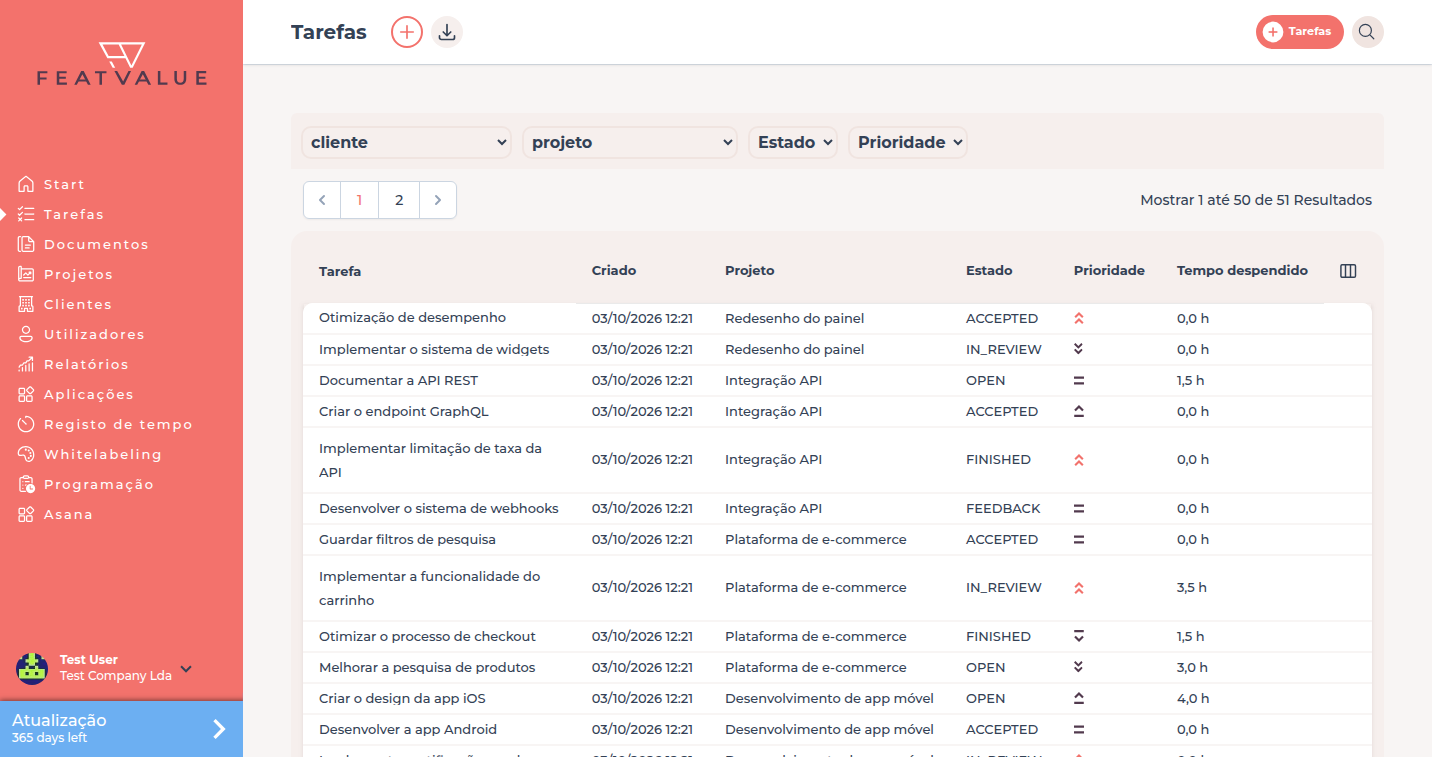Click the Start home icon in sidebar
The image size is (1432, 757).
(26, 184)
